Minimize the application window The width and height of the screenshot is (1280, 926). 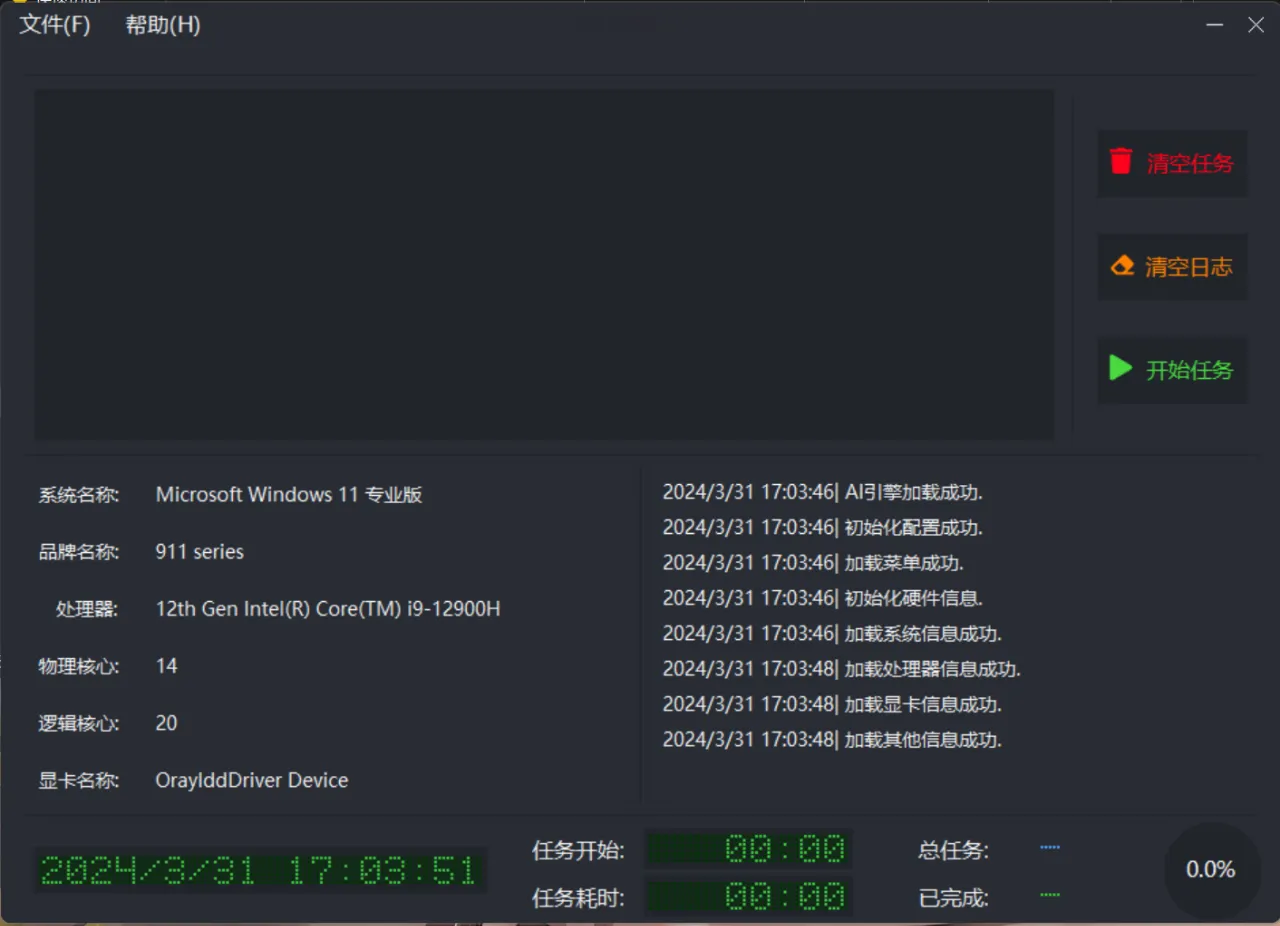click(x=1215, y=25)
